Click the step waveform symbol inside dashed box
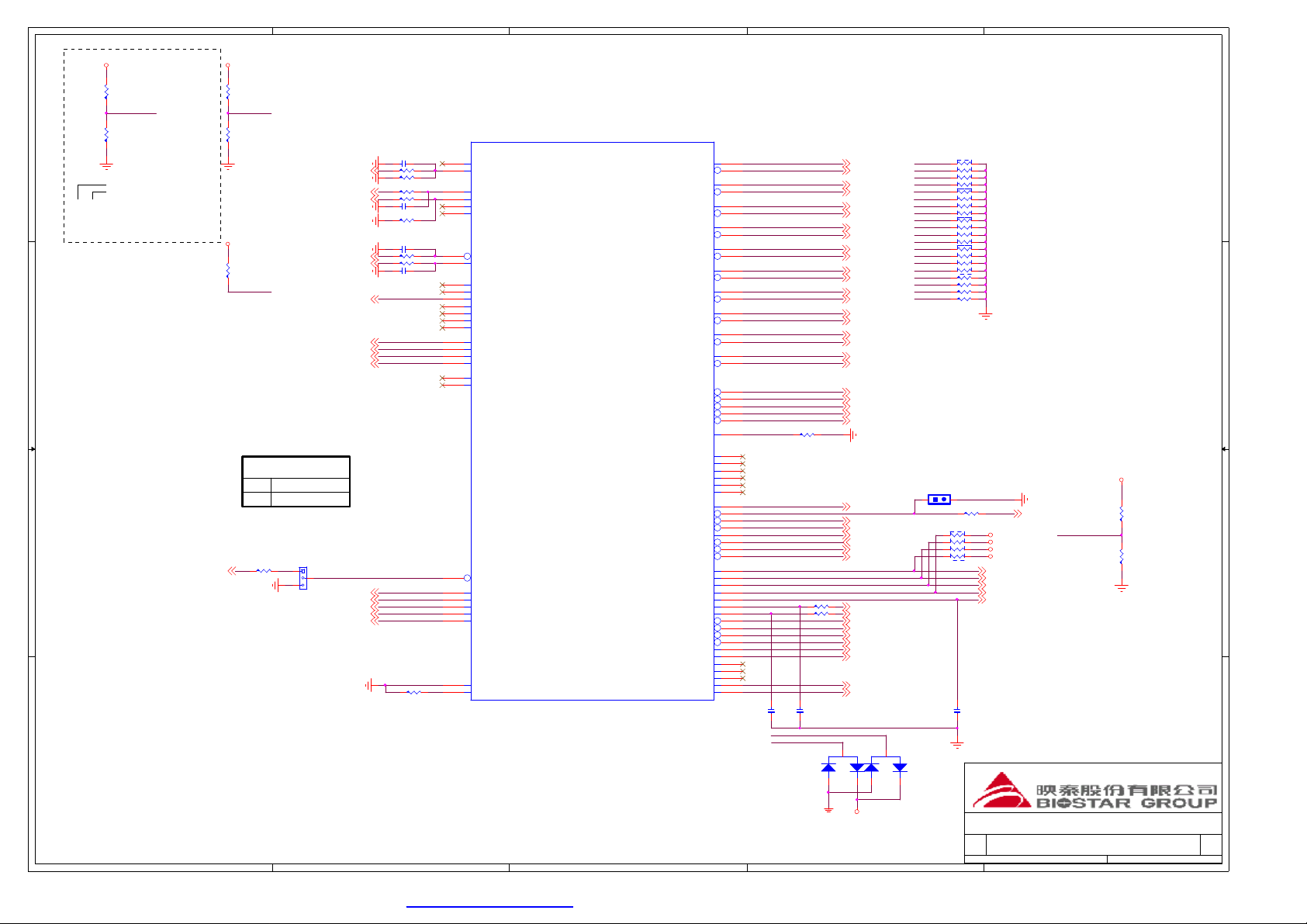This screenshot has height=924, width=1307. click(x=92, y=192)
